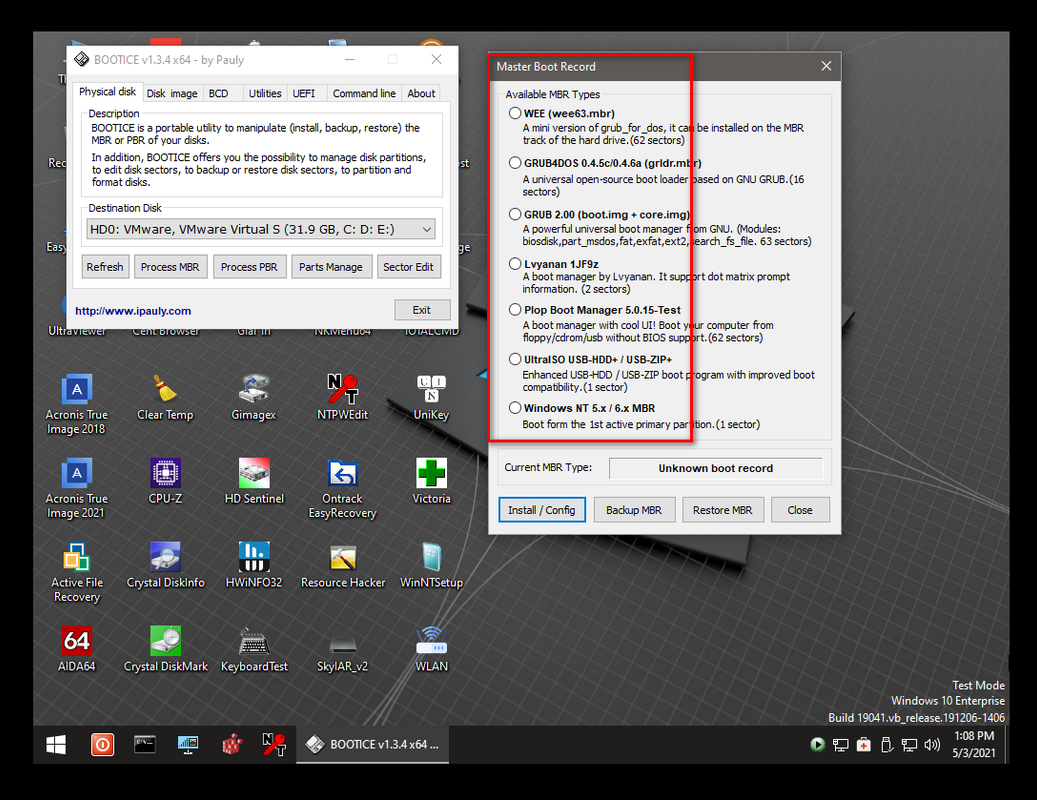
Task: Click Process PBR button
Action: coord(249,267)
